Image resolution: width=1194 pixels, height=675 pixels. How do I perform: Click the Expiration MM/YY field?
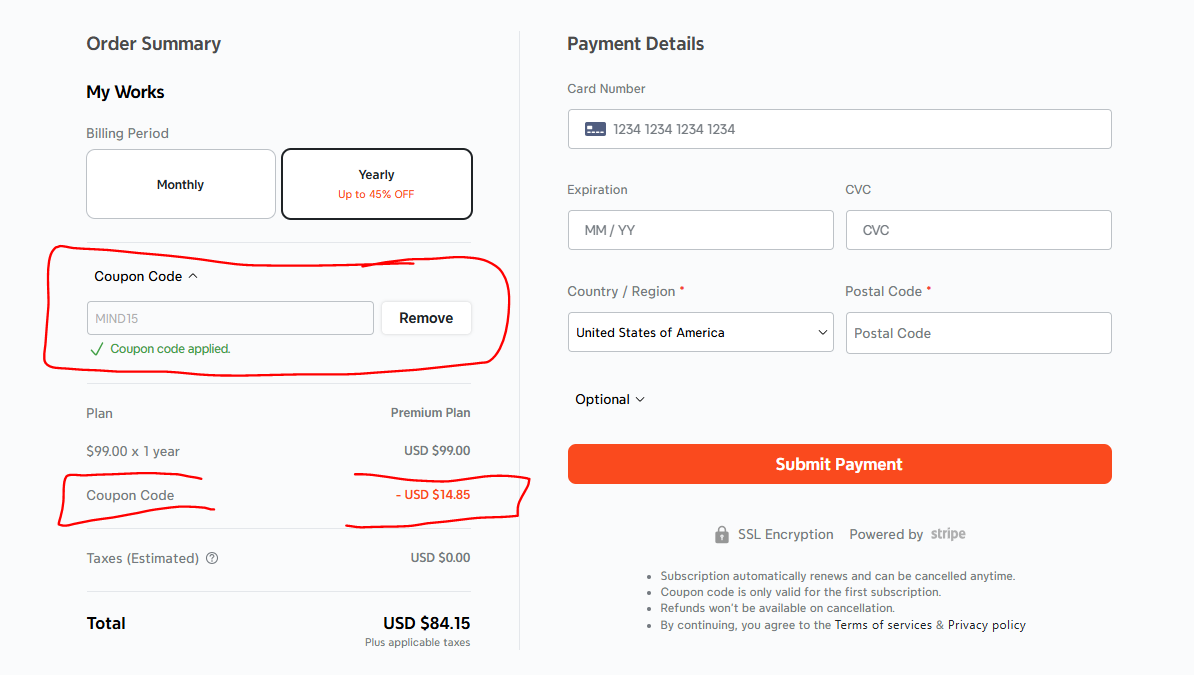click(x=700, y=229)
